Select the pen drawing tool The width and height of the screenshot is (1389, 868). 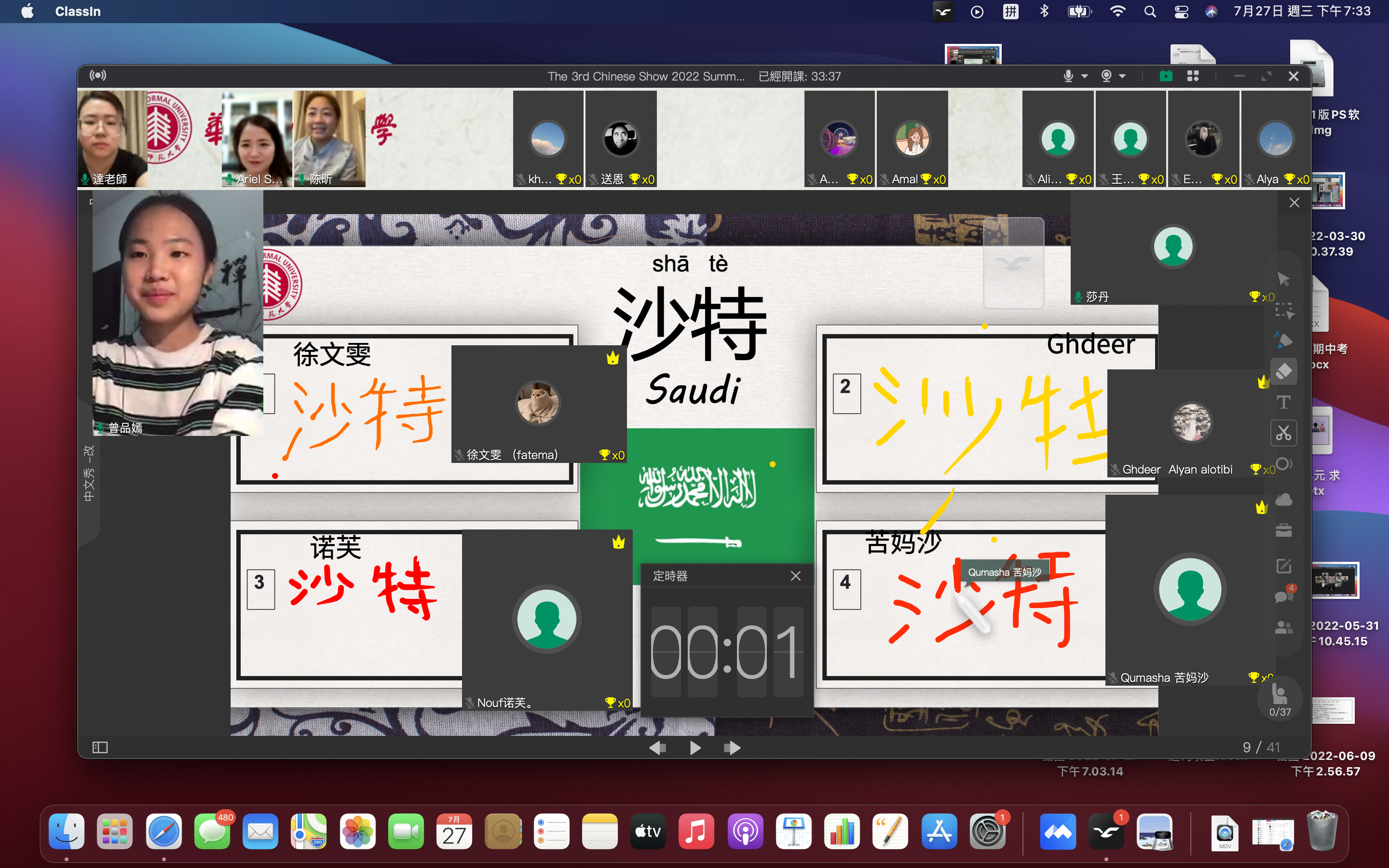click(1283, 340)
